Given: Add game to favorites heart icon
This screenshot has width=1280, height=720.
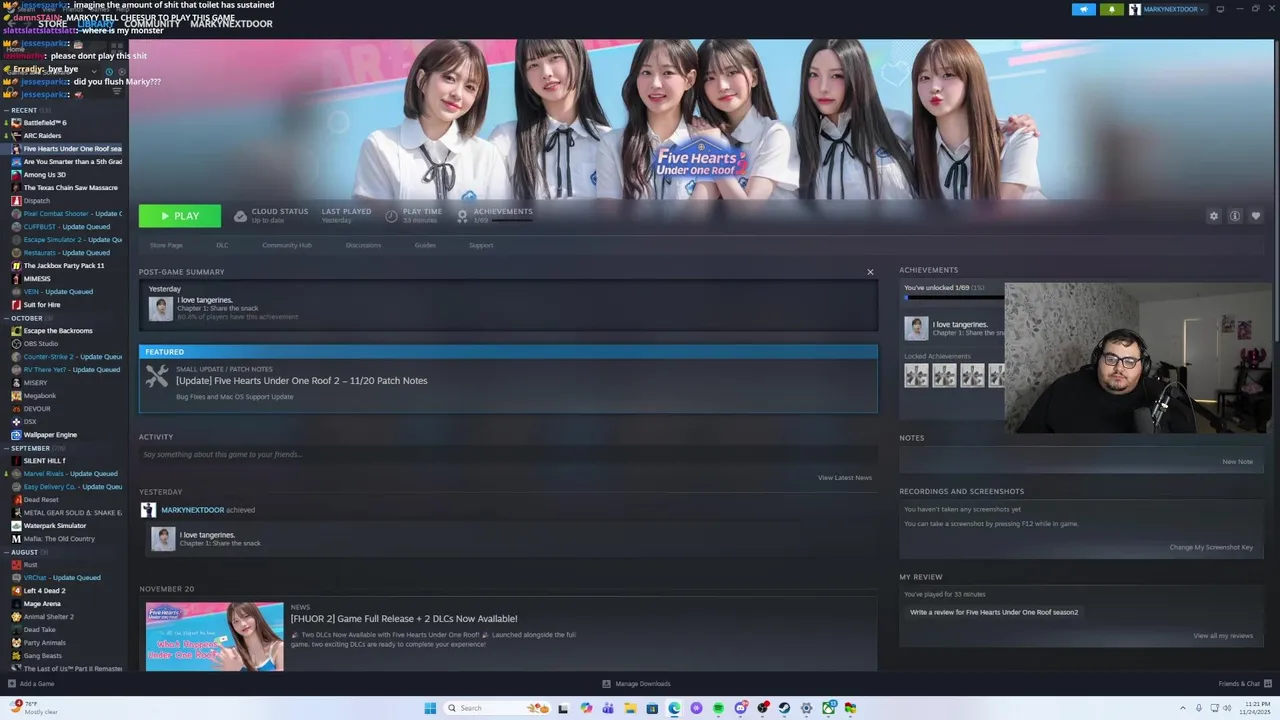Looking at the screenshot, I should 1256,216.
